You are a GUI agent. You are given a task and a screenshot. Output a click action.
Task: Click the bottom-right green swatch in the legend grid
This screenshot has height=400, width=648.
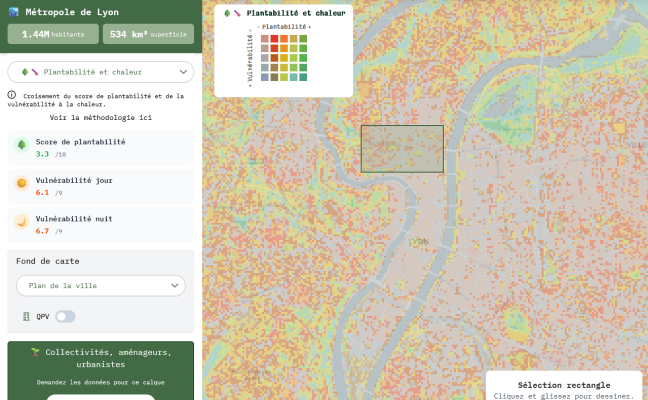point(303,77)
